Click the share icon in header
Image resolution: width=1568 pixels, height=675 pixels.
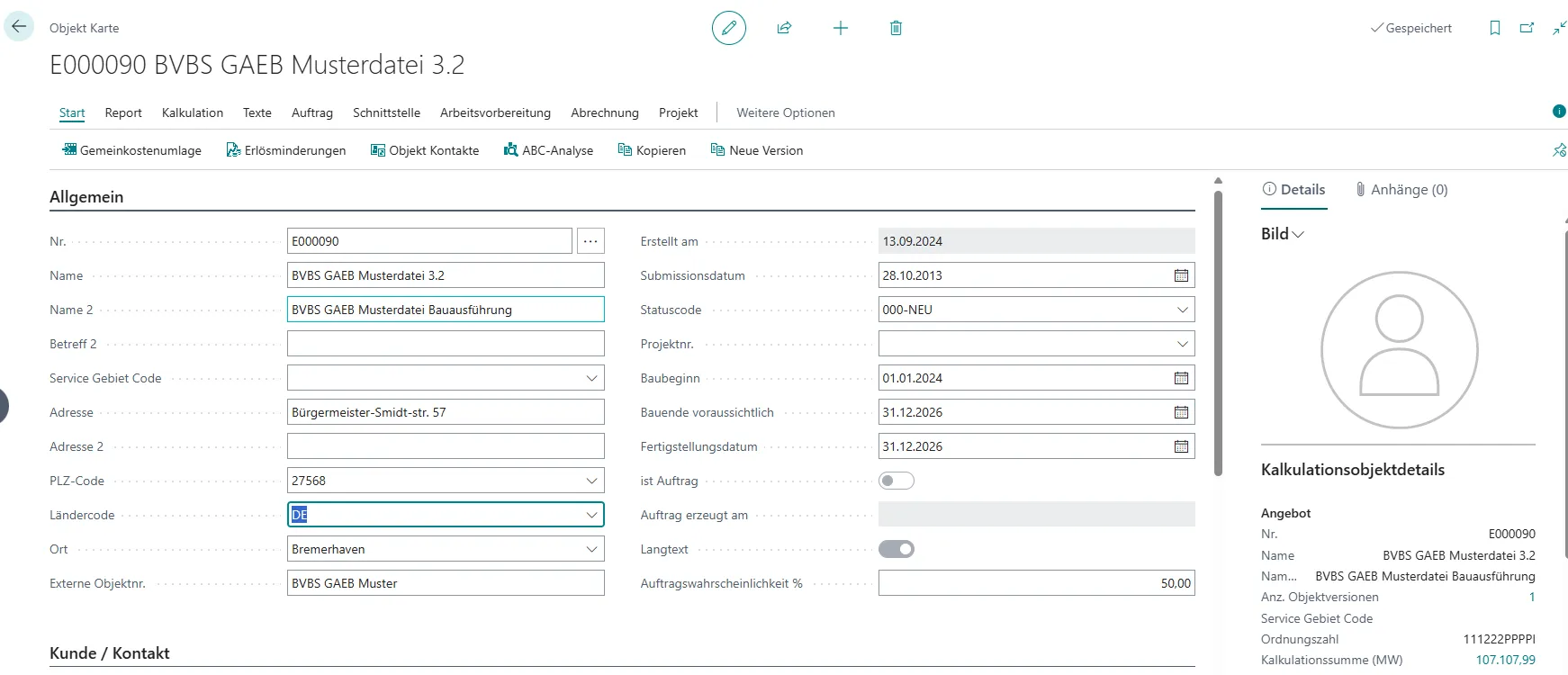(x=784, y=28)
